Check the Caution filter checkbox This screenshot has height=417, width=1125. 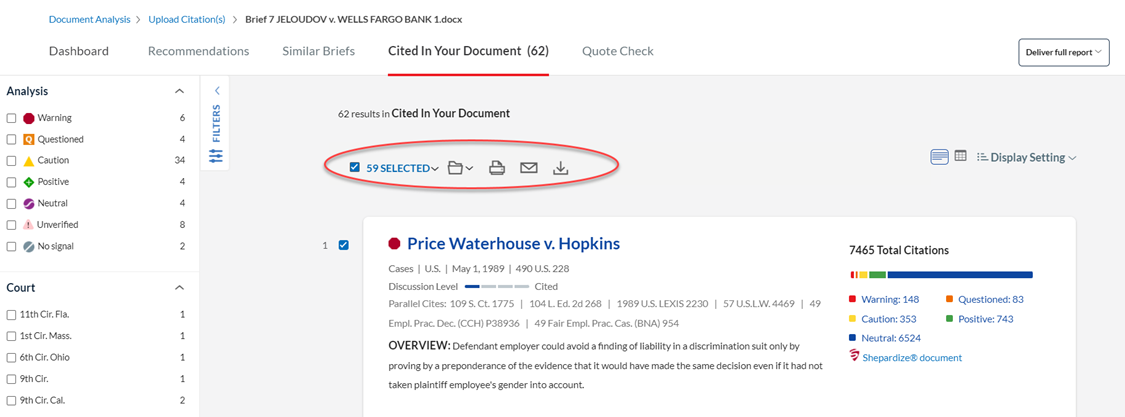11,161
